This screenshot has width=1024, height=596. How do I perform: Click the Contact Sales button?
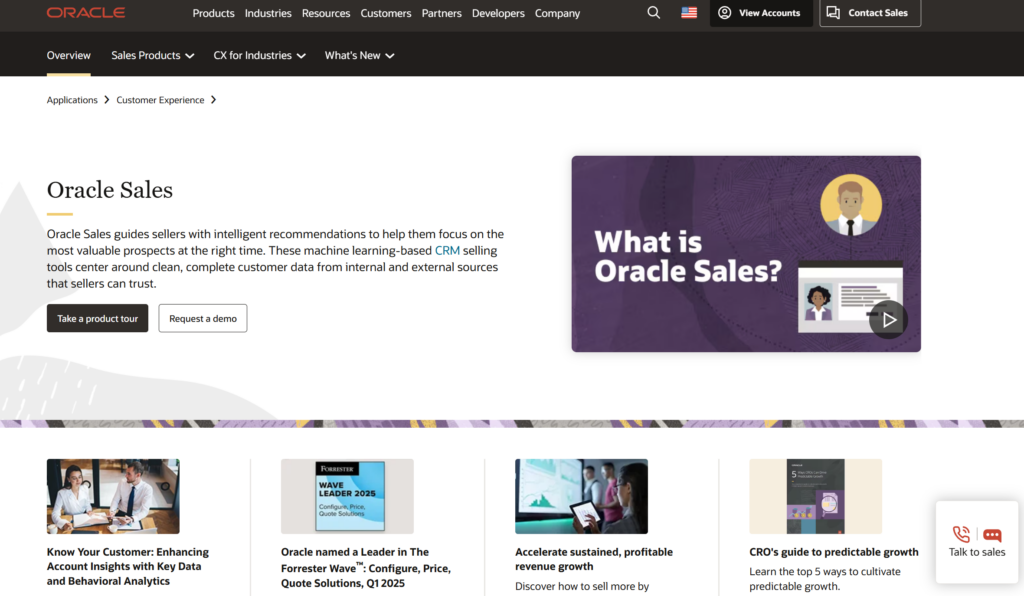point(869,13)
